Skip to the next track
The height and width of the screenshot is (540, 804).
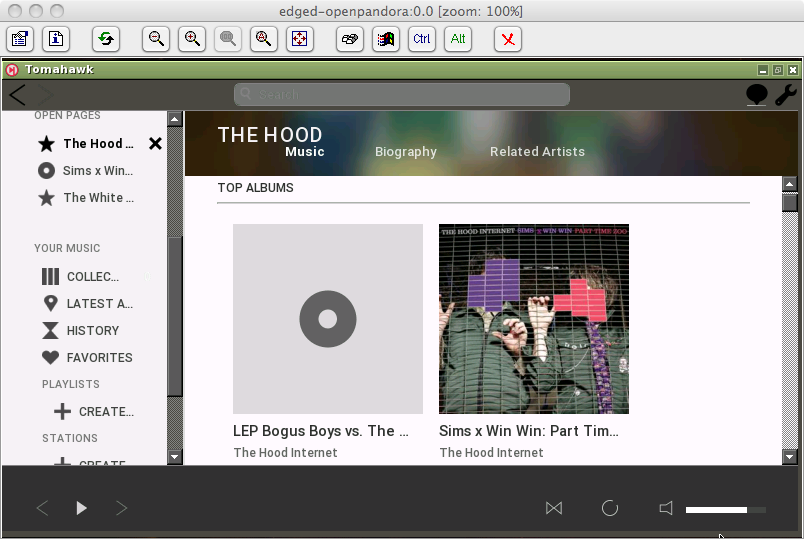point(121,508)
